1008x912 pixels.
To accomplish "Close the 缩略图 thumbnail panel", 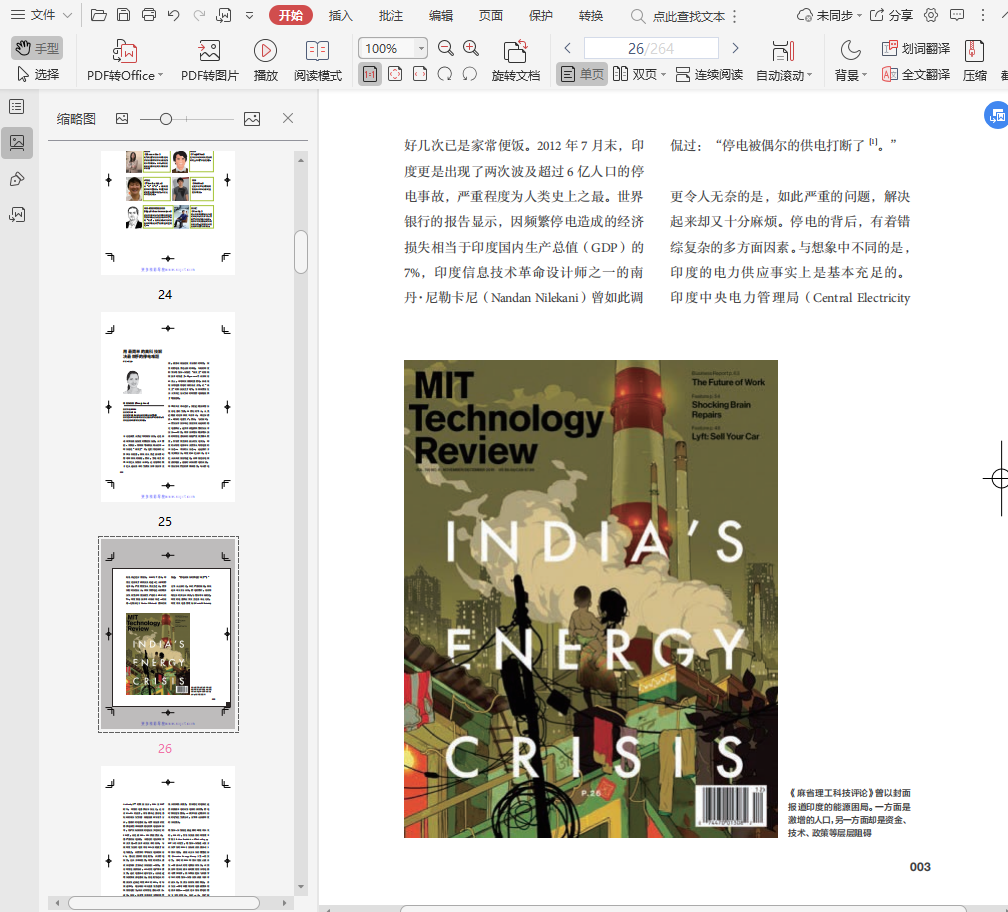I will (288, 118).
